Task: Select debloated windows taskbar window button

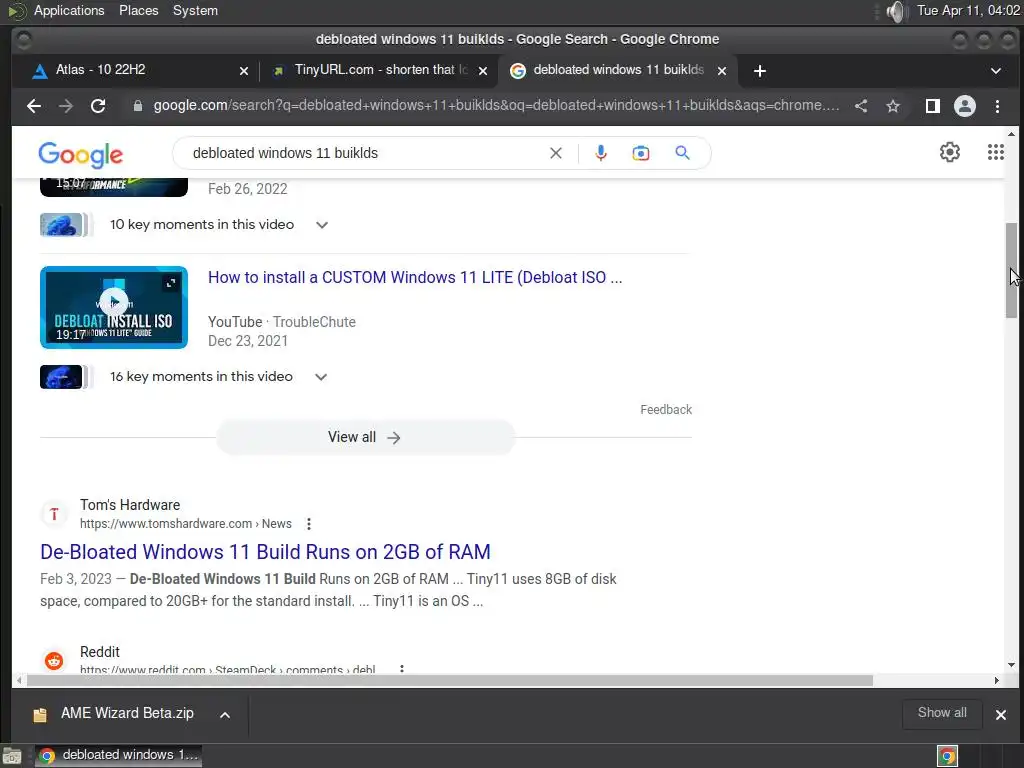Action: 118,756
